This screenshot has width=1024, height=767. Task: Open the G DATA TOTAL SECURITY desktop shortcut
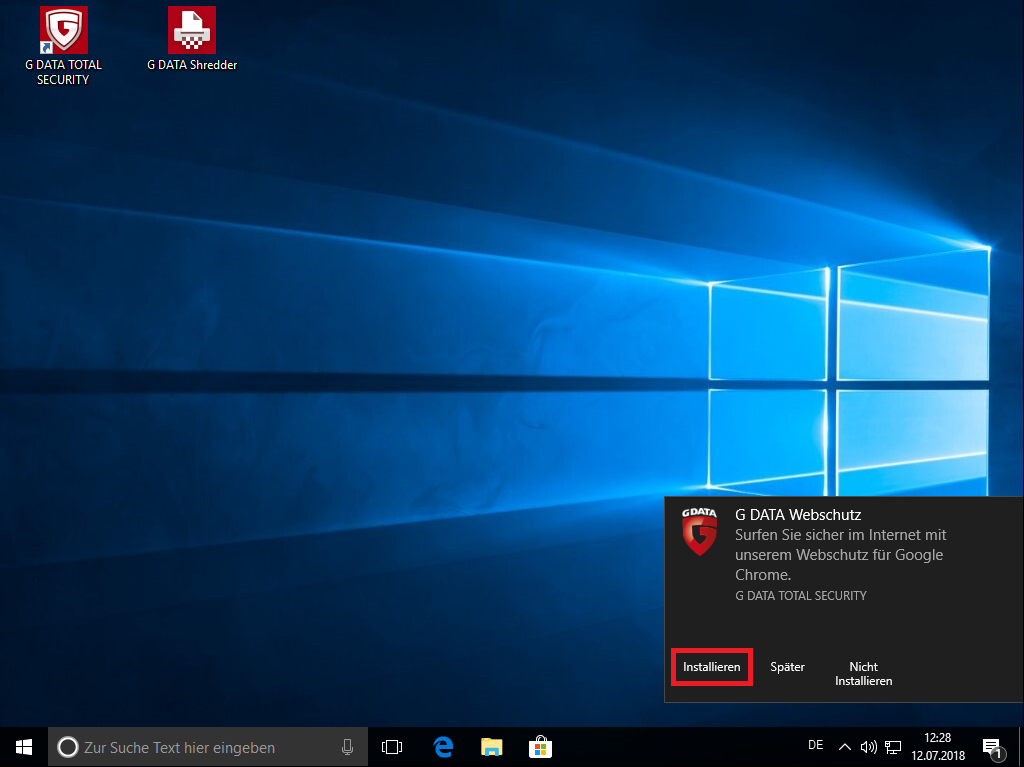pyautogui.click(x=63, y=46)
